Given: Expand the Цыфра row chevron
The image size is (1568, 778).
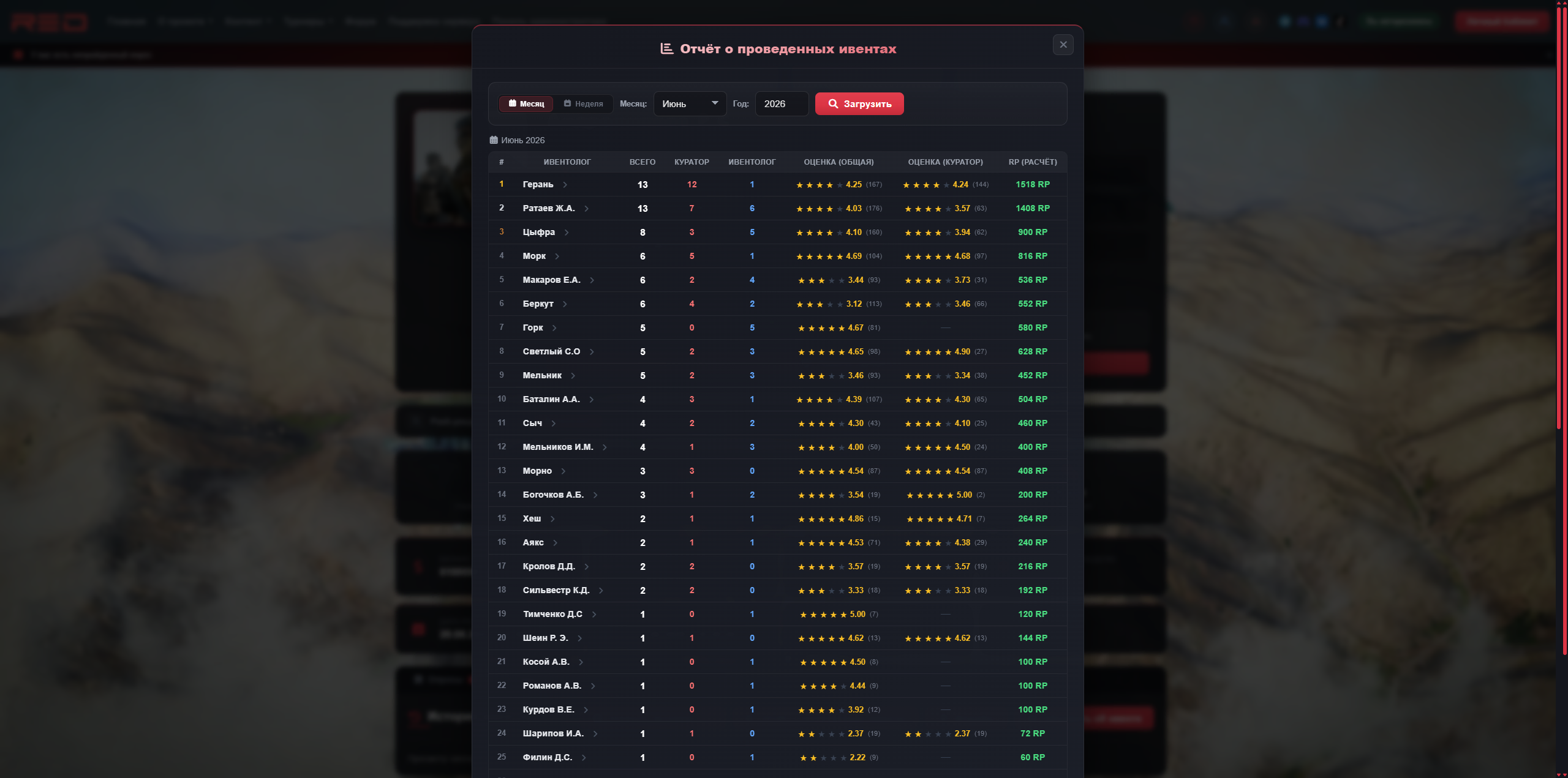Looking at the screenshot, I should [567, 233].
